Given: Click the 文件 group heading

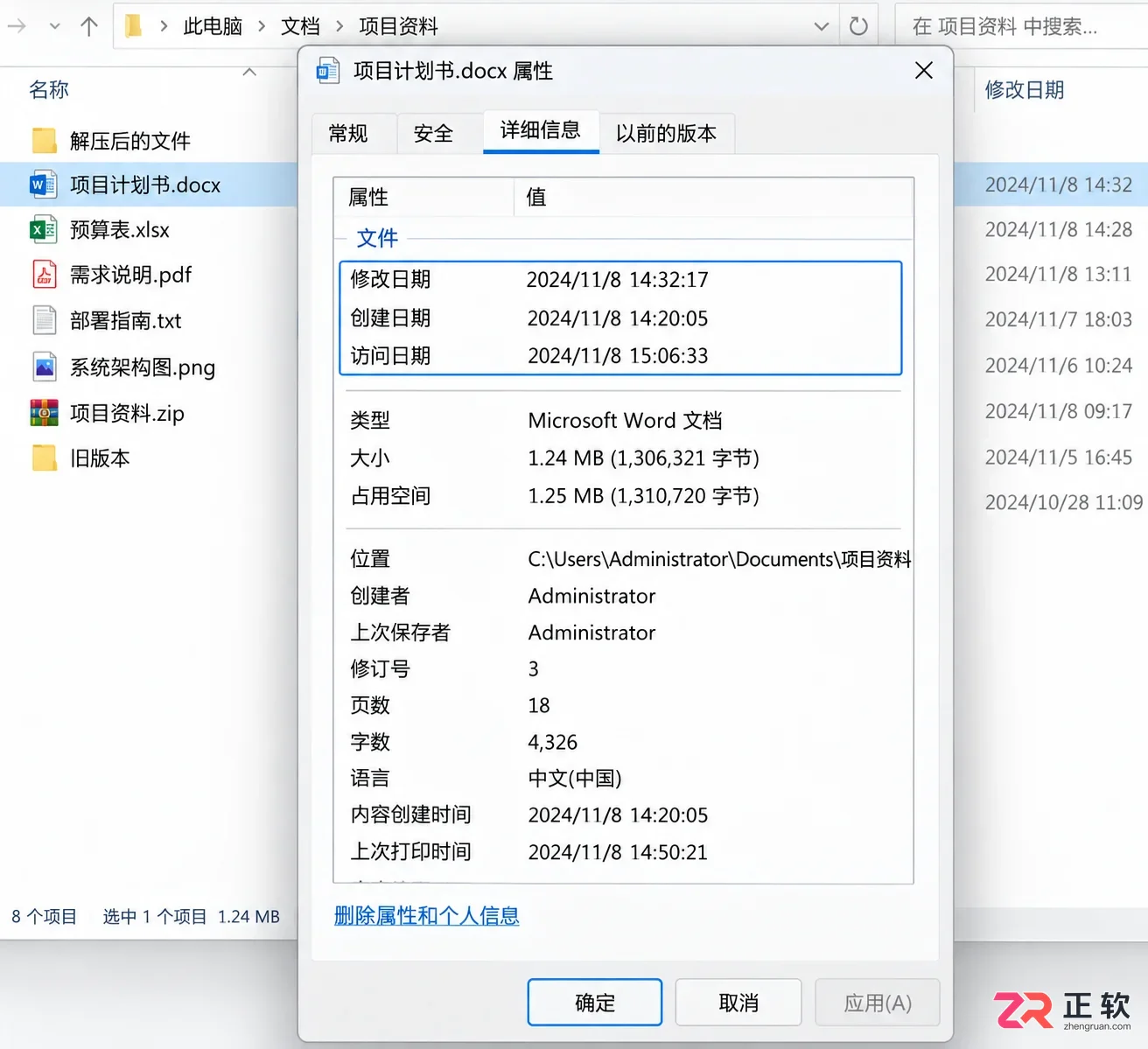Looking at the screenshot, I should tap(377, 237).
